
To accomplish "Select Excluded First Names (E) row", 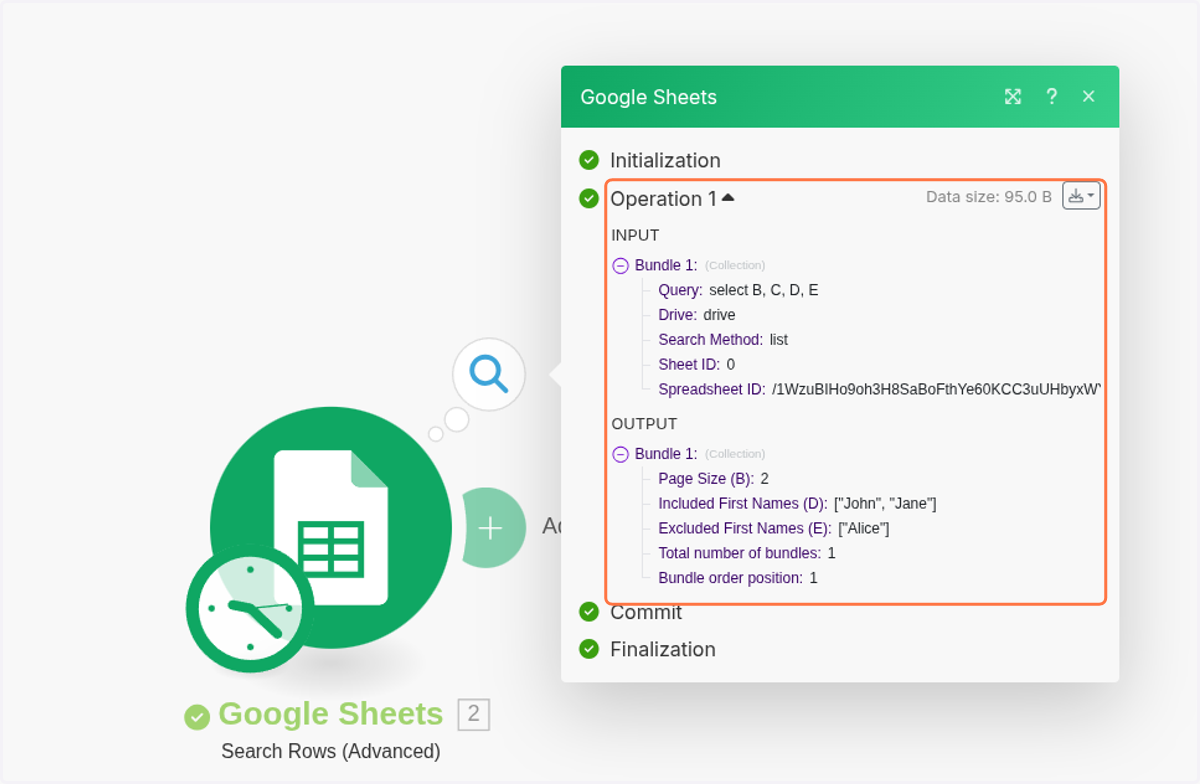I will 774,528.
